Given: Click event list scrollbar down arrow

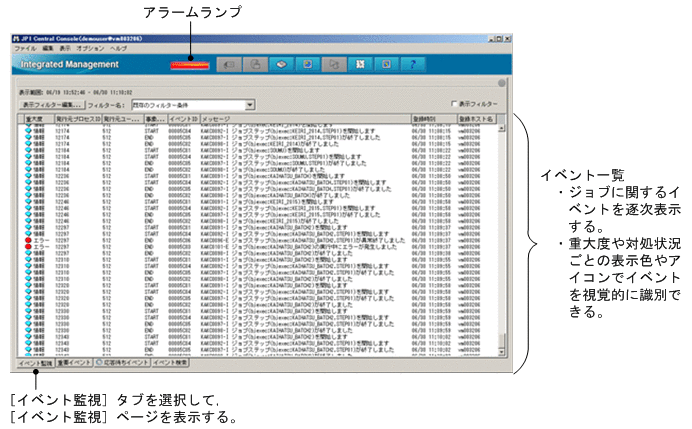Looking at the screenshot, I should tap(501, 352).
